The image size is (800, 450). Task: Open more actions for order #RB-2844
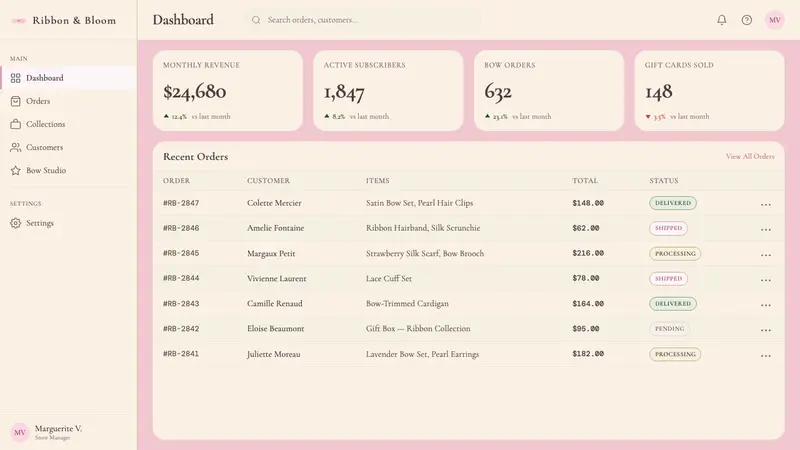point(765,280)
